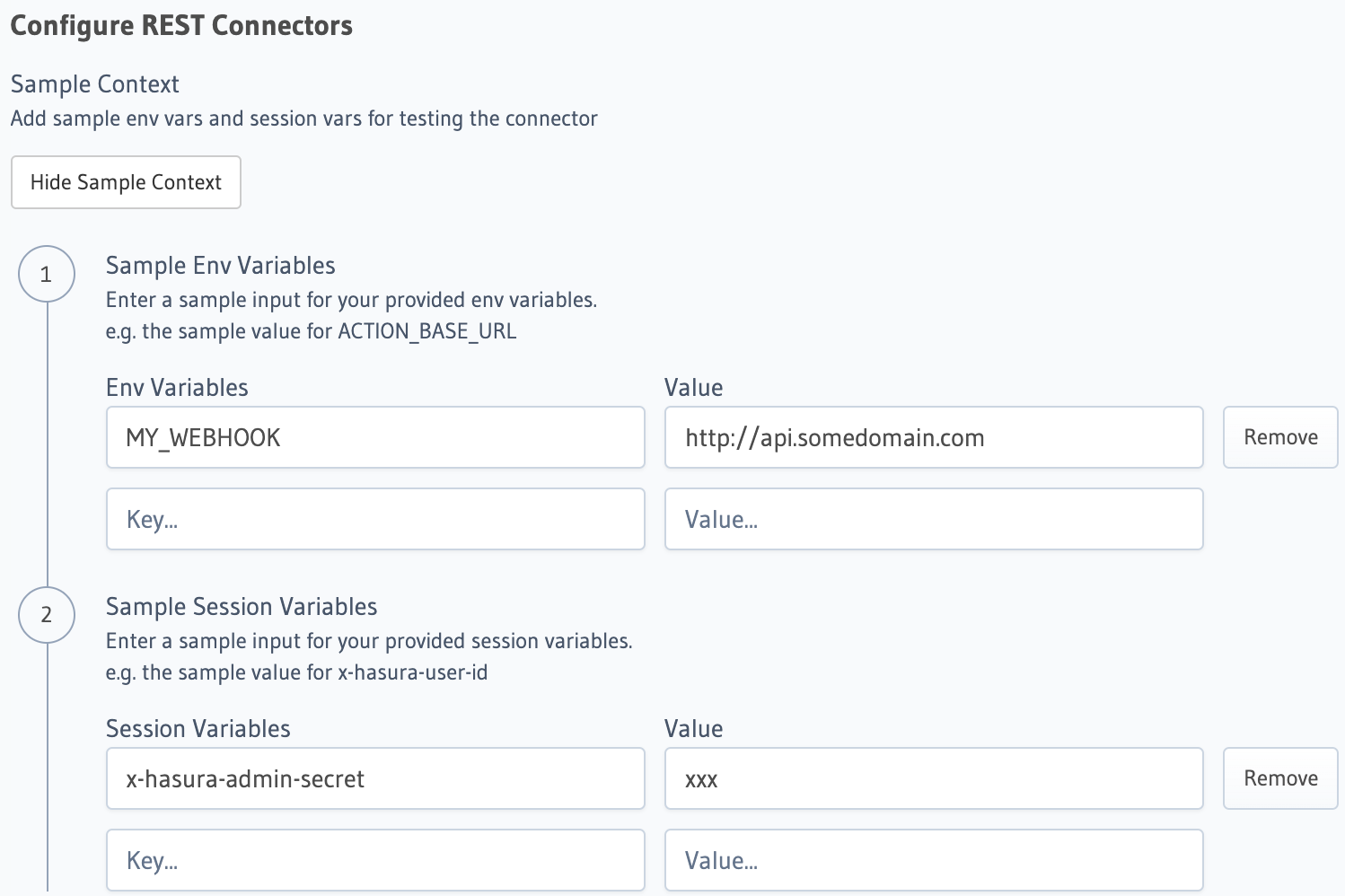This screenshot has height=896, width=1345.
Task: Click the Sample Env Variables heading
Action: pyautogui.click(x=220, y=265)
